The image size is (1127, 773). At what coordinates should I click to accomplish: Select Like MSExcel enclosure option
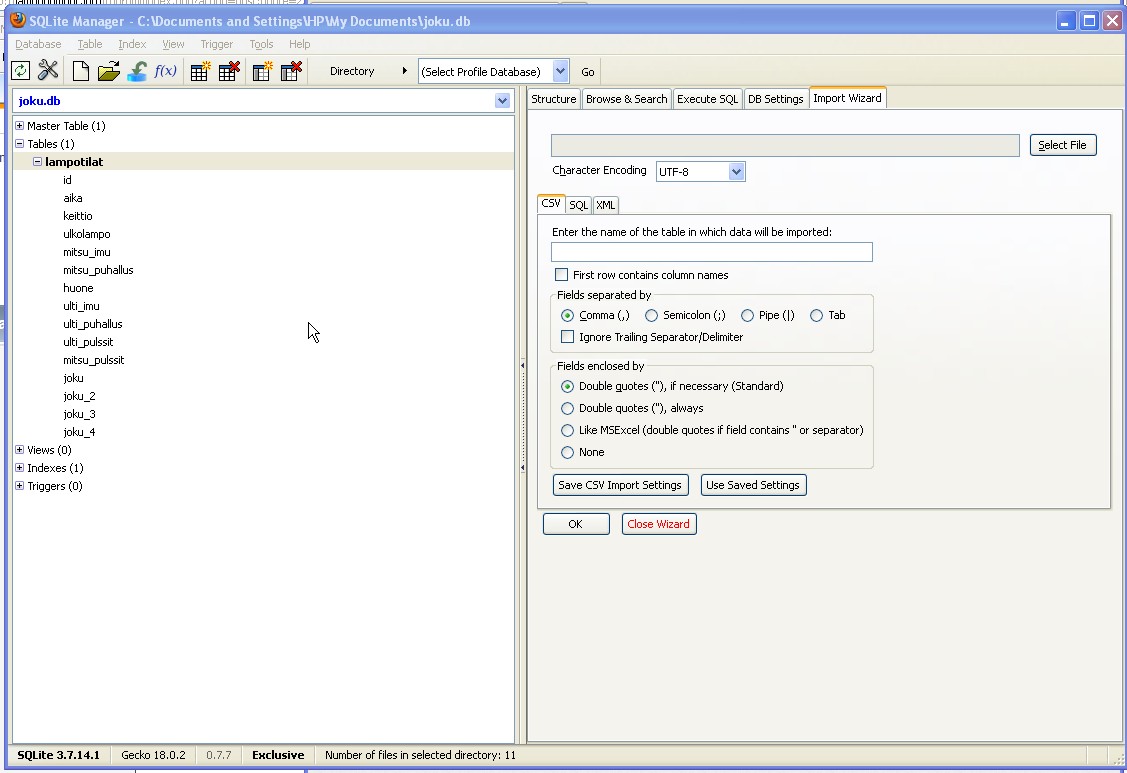(x=567, y=430)
